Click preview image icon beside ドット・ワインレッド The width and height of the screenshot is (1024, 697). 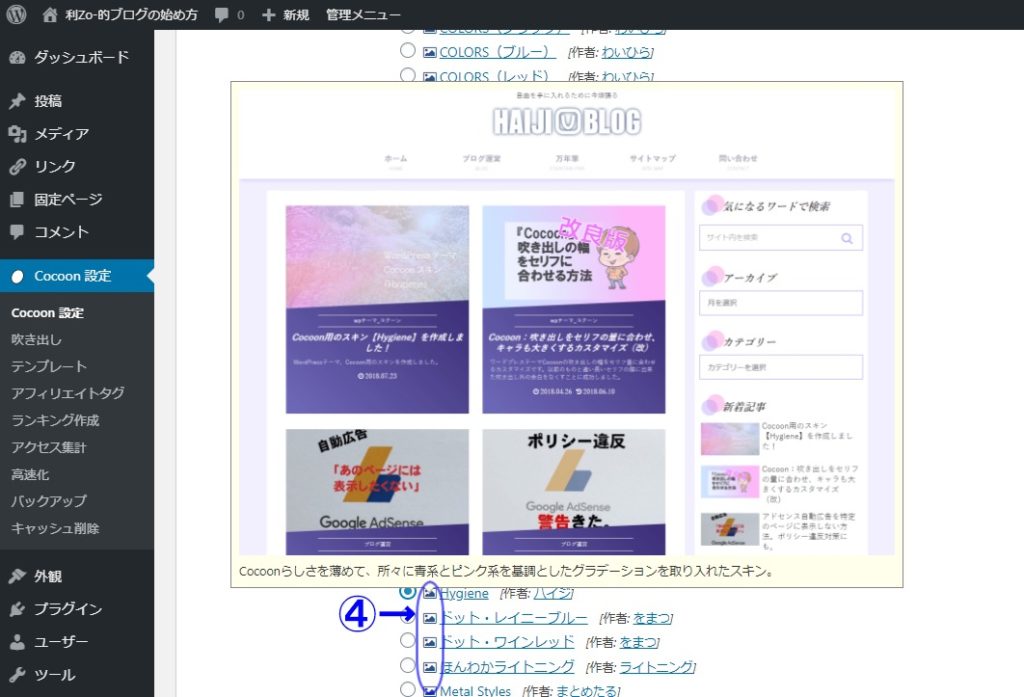pyautogui.click(x=430, y=642)
